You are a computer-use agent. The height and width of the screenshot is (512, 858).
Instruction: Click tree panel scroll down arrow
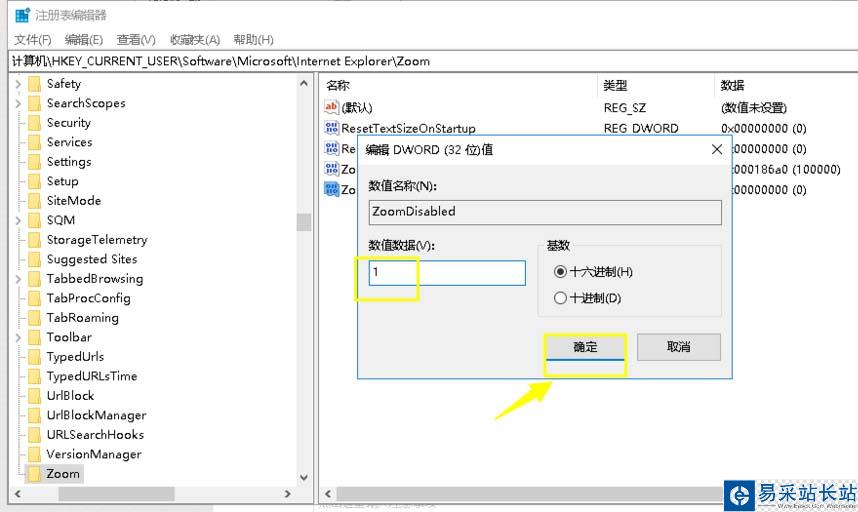click(304, 477)
